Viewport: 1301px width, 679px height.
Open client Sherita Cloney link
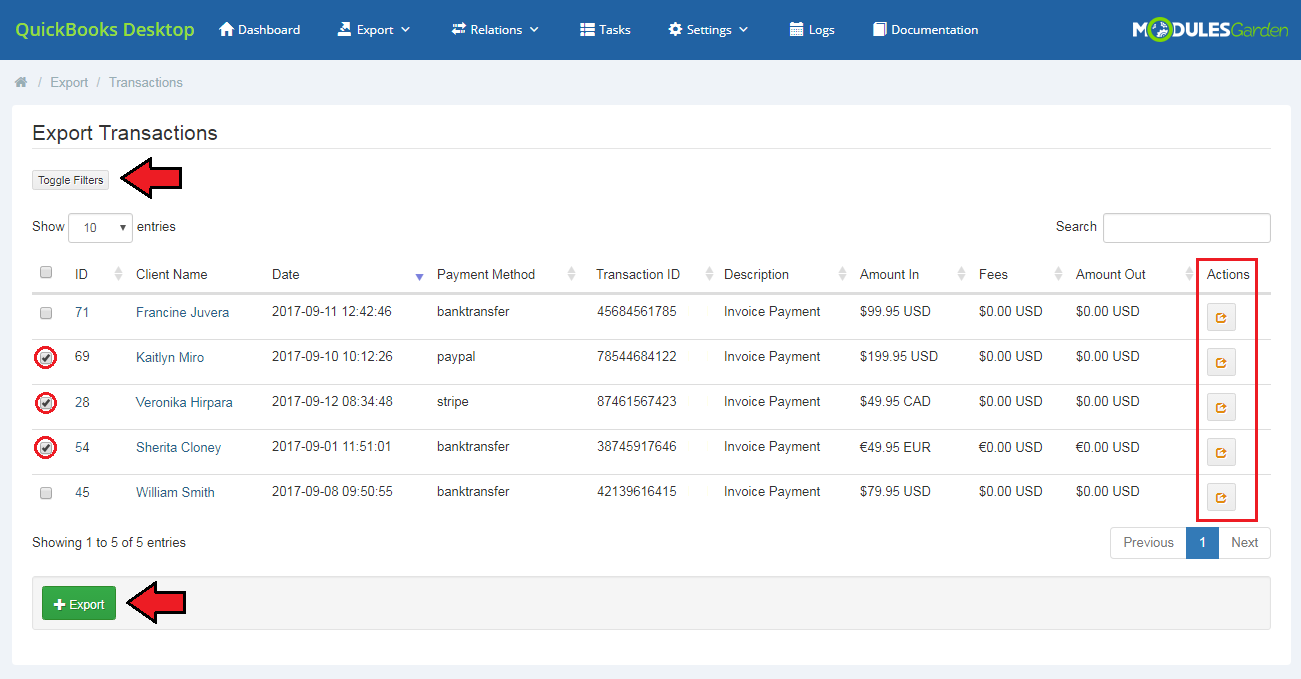point(178,447)
